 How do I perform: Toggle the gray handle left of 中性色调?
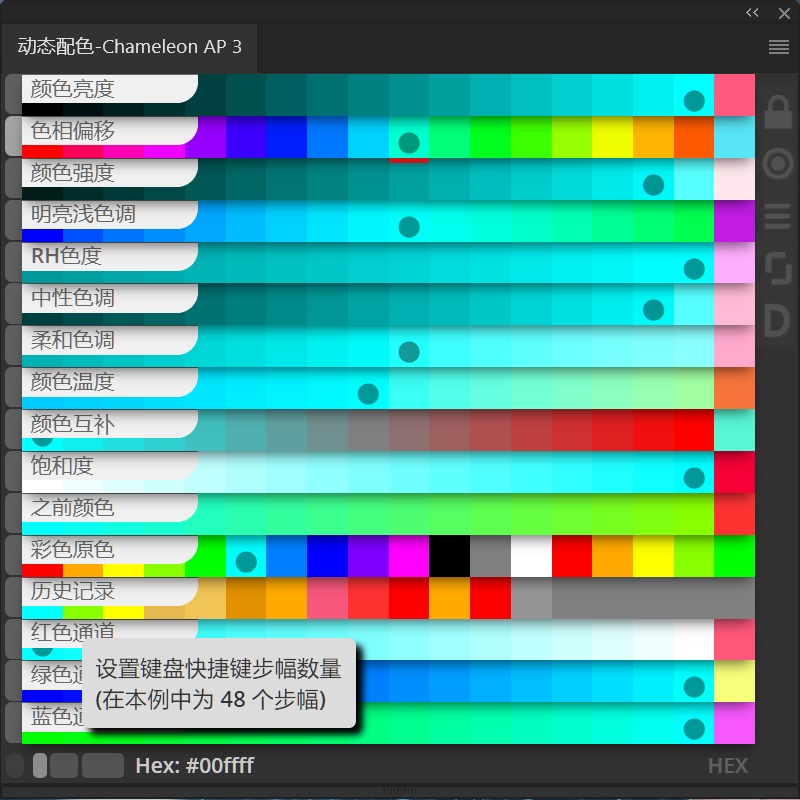[x=13, y=304]
